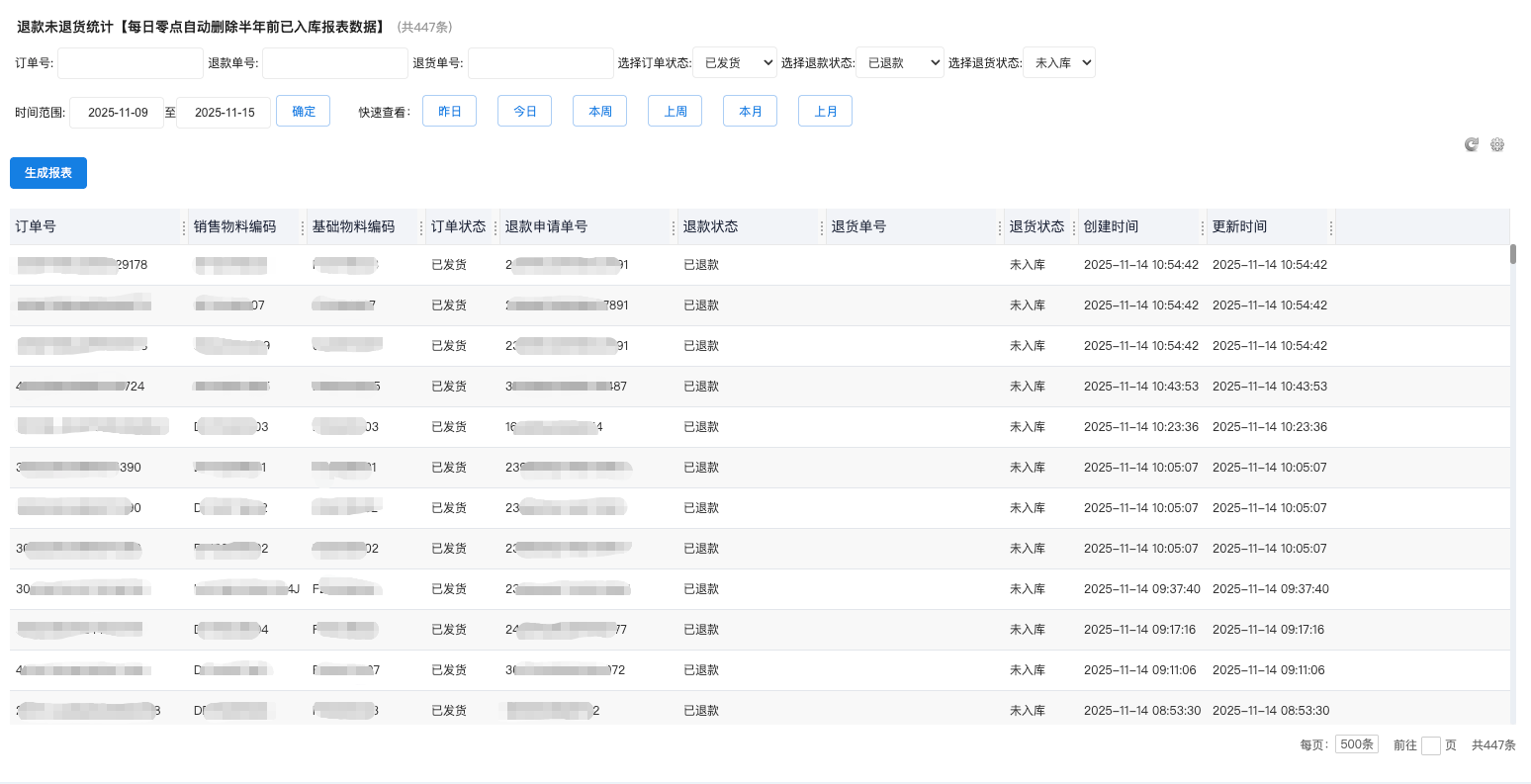Click the 前往 page number input box
Screen dimensions: 1531x784
pos(1430,745)
